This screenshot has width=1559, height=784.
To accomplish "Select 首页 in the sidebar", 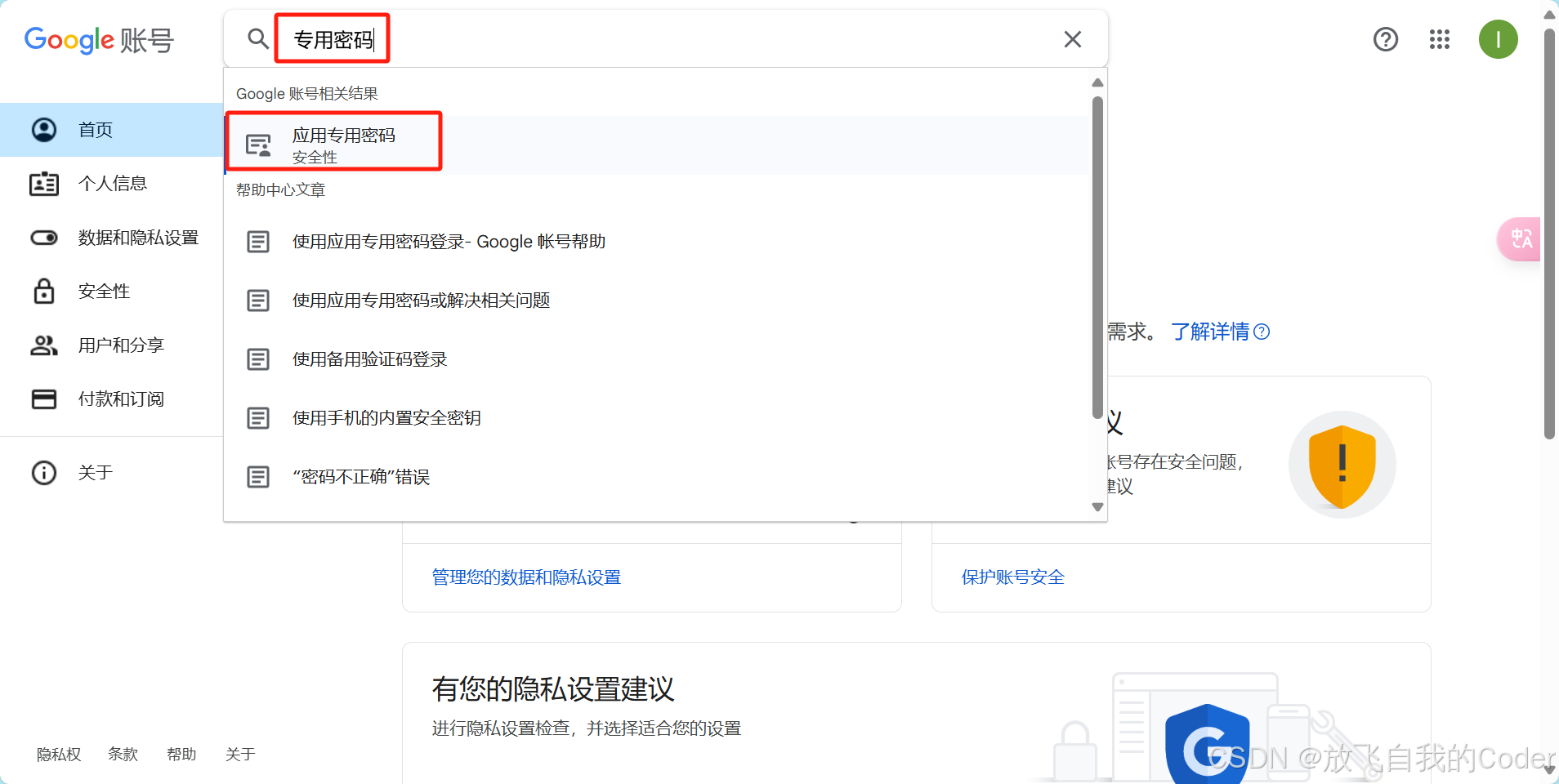I will 112,130.
